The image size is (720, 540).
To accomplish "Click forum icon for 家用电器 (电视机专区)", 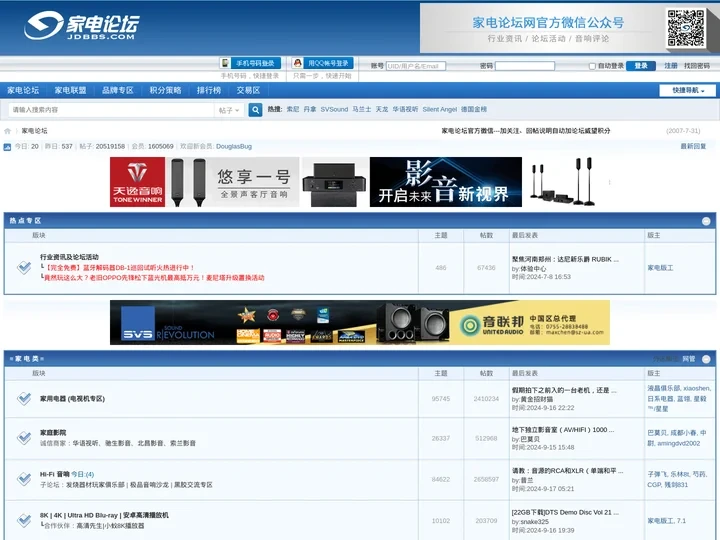I will pyautogui.click(x=24, y=399).
